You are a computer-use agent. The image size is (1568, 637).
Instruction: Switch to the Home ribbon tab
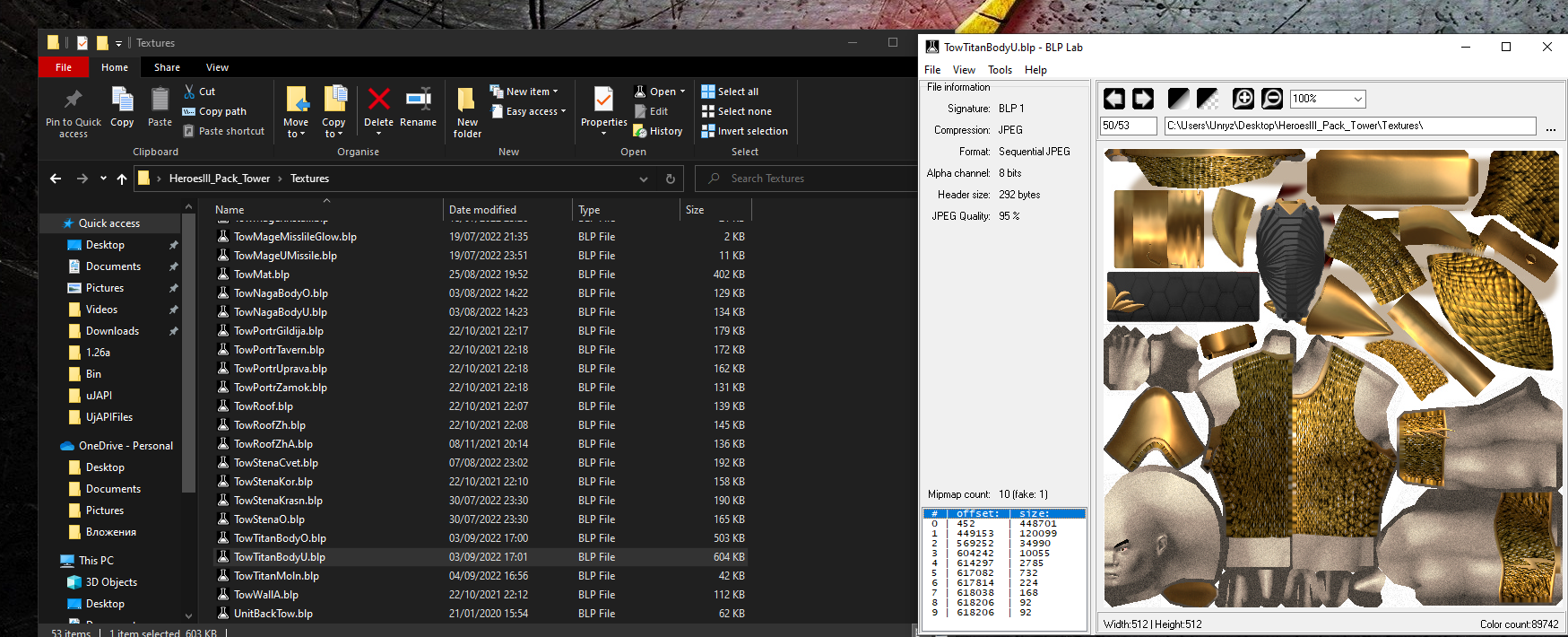(x=115, y=67)
